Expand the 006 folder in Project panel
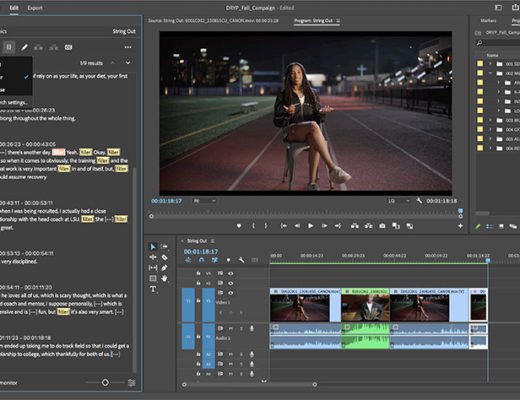520x400 pixels. (x=490, y=148)
